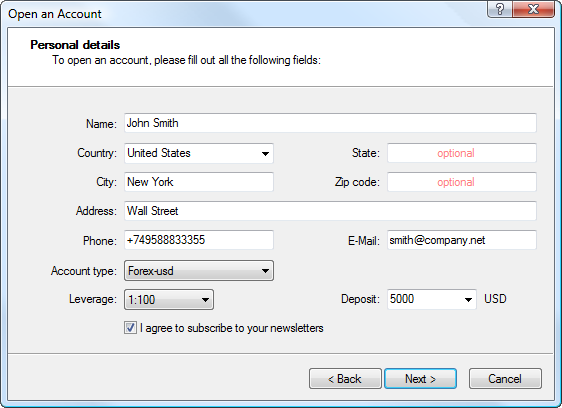Open the Country dropdown list
This screenshot has width=562, height=408.
tap(265, 153)
